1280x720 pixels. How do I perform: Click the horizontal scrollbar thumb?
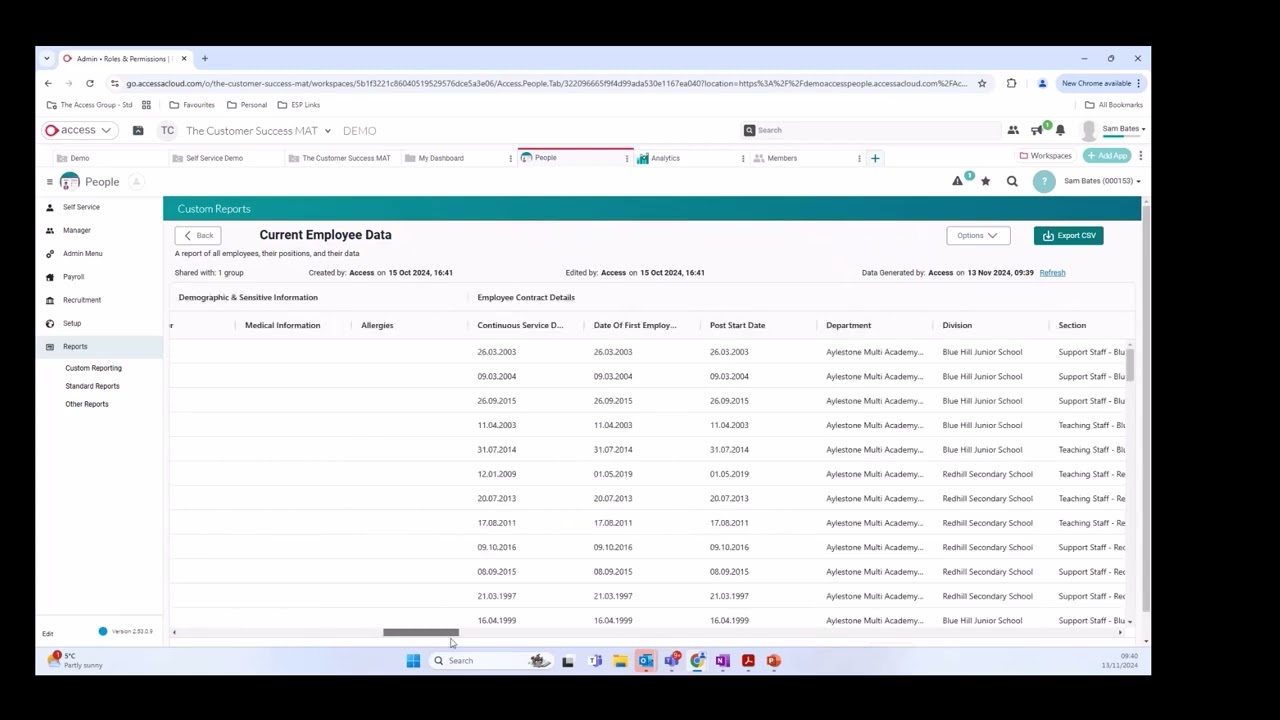pyautogui.click(x=421, y=632)
